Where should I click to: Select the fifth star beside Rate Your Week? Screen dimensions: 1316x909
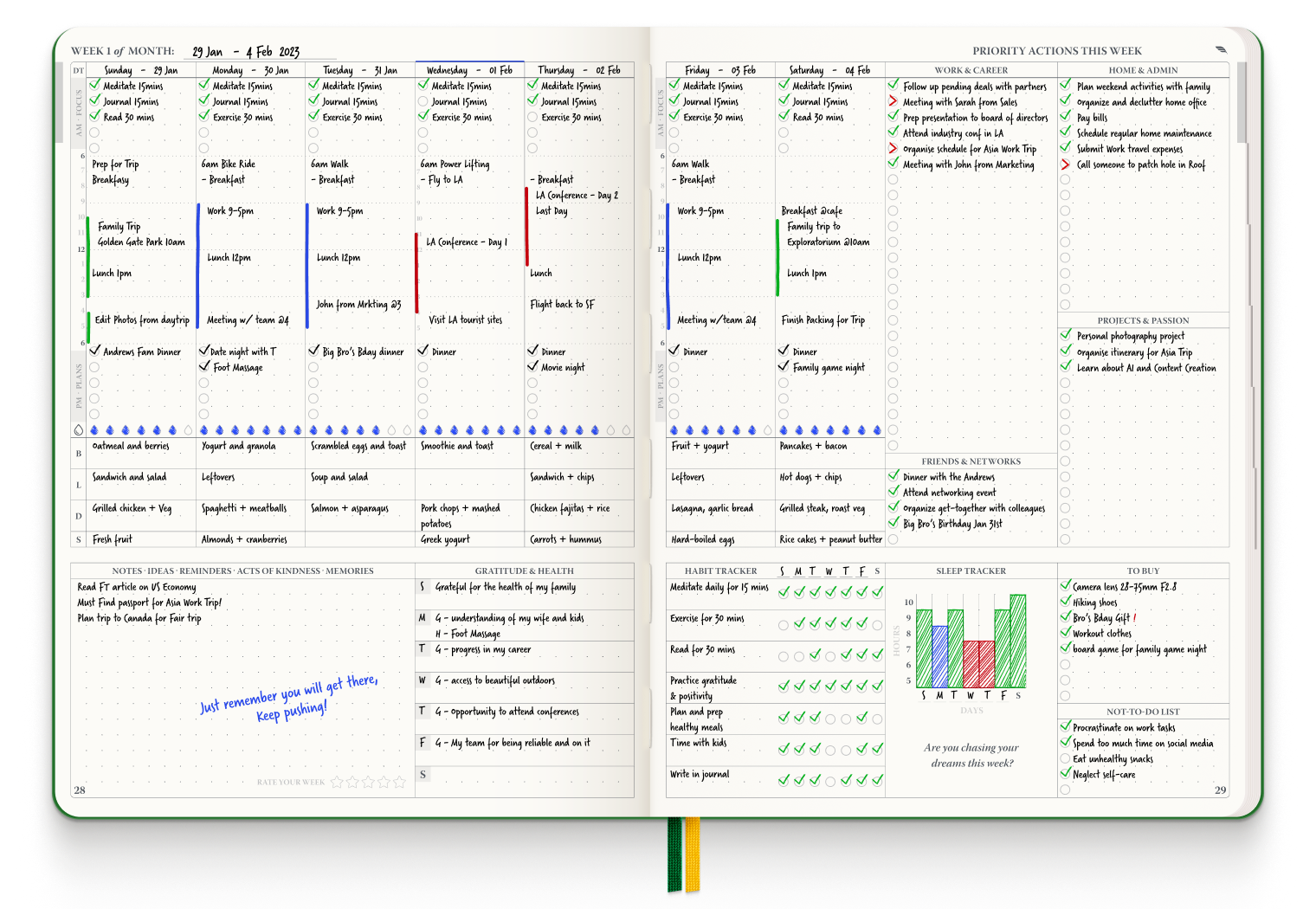click(x=399, y=782)
